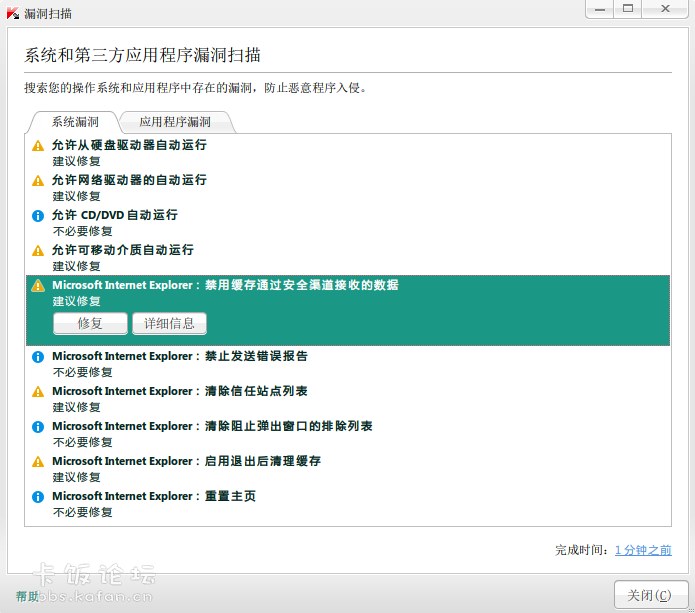Screen dimensions: 695x613
Task: Open the 1 分钟之前 completion time link
Action: 643,550
